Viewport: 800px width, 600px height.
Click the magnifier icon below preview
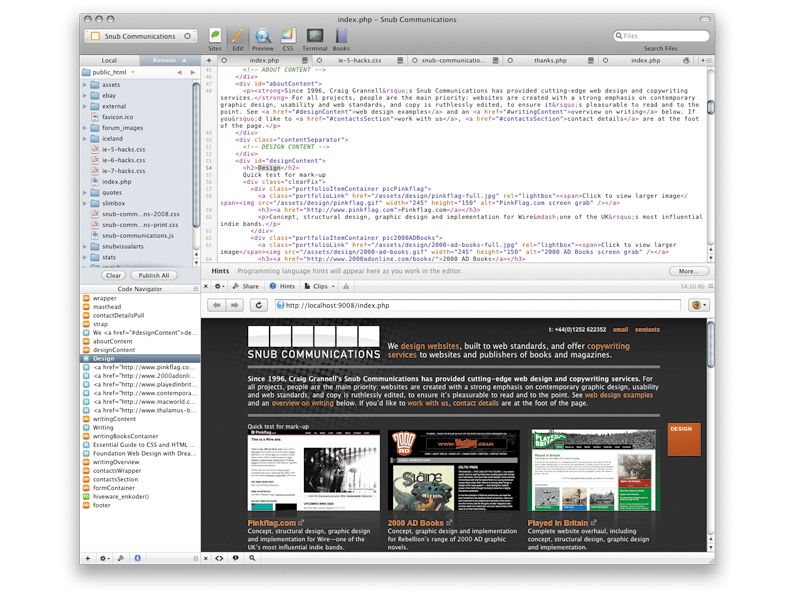252,558
